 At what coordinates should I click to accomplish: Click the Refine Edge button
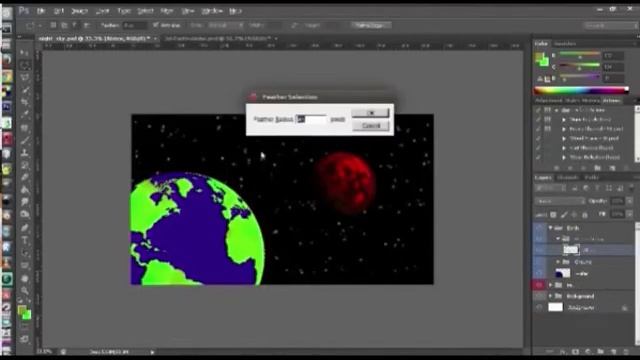[370, 25]
